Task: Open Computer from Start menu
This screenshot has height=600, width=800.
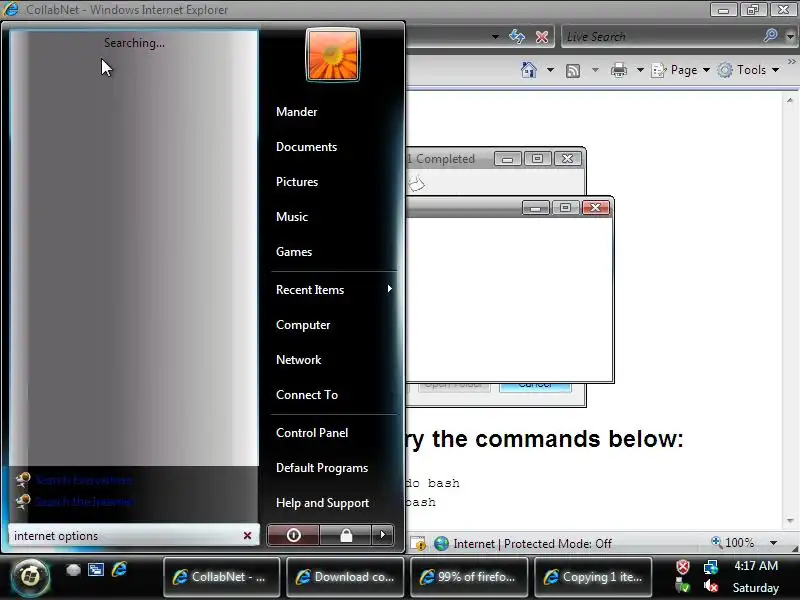Action: point(303,325)
